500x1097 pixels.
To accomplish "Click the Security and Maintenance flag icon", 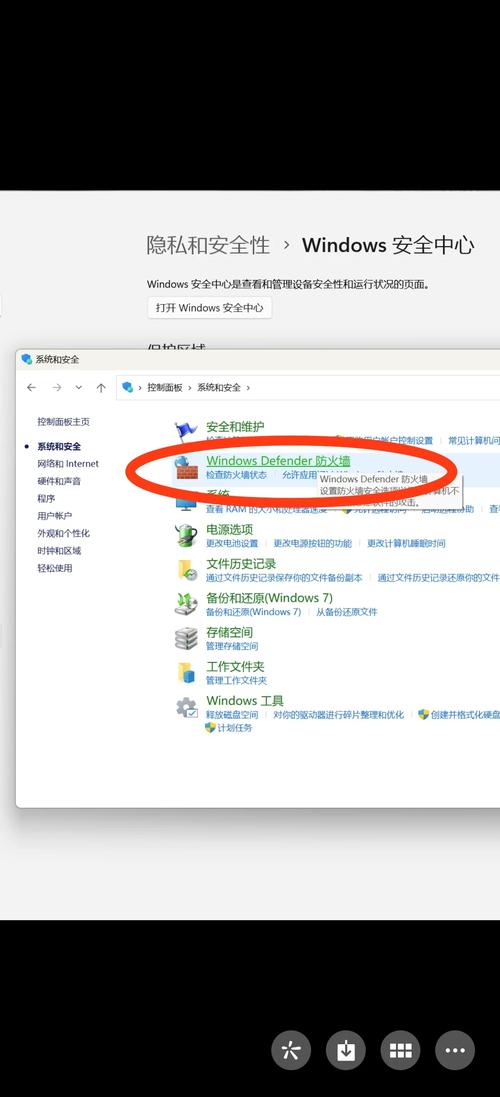I will tap(185, 432).
